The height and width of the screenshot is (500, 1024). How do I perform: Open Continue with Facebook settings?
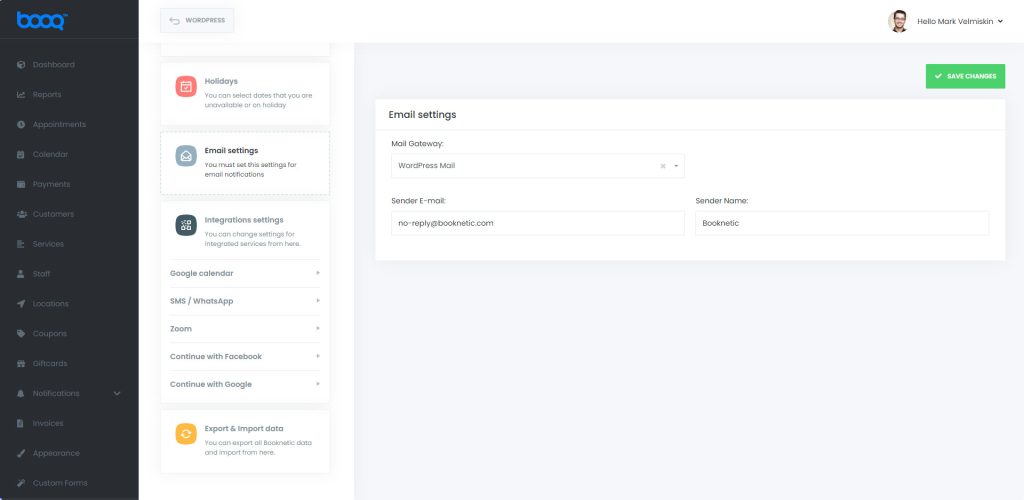point(245,356)
